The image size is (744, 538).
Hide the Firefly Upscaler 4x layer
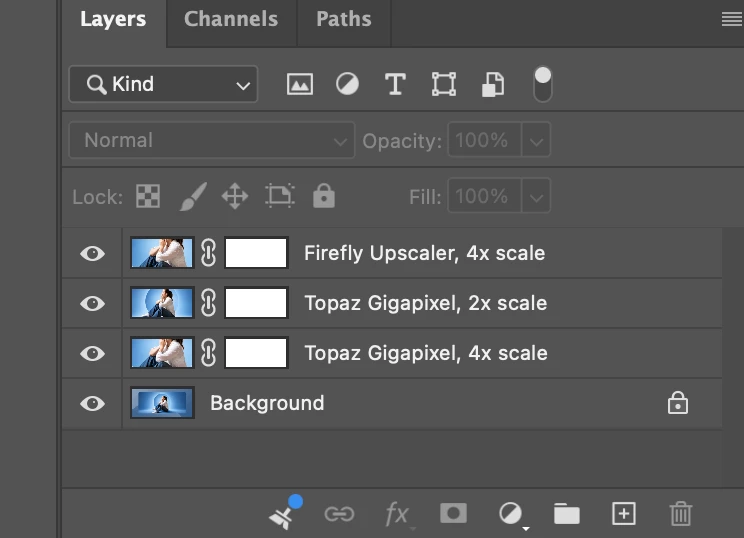click(x=93, y=253)
